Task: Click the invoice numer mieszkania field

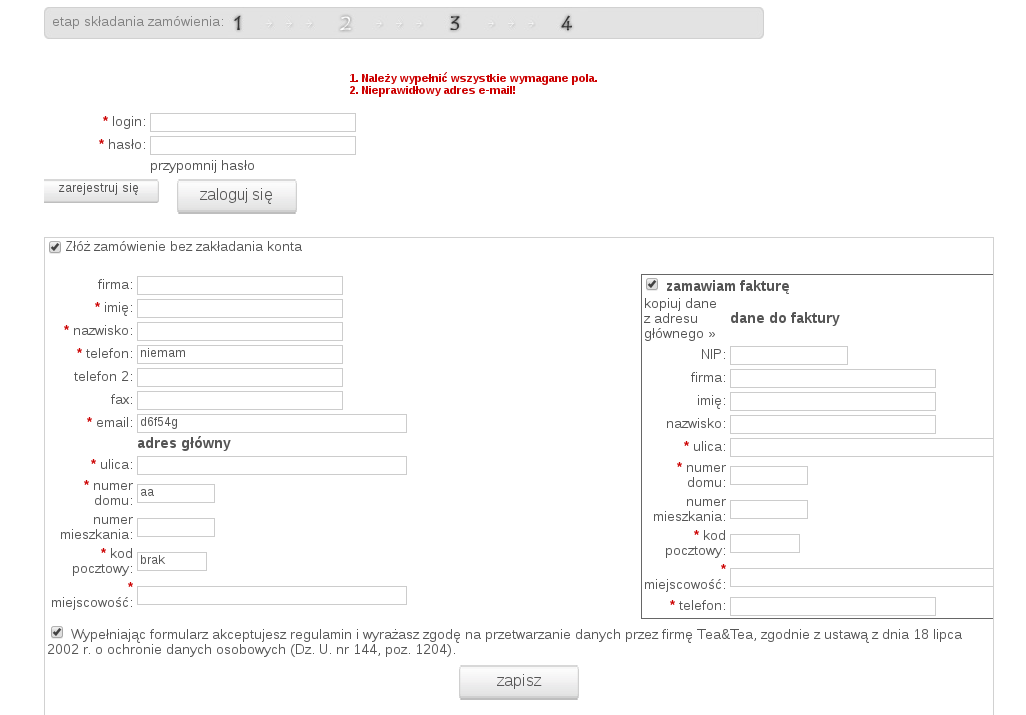Action: click(769, 510)
